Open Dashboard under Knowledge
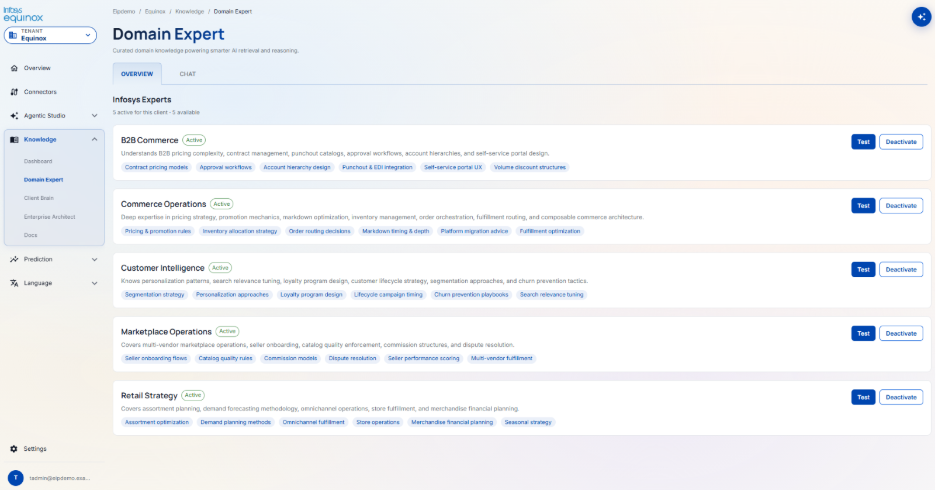The width and height of the screenshot is (936, 490). point(38,161)
